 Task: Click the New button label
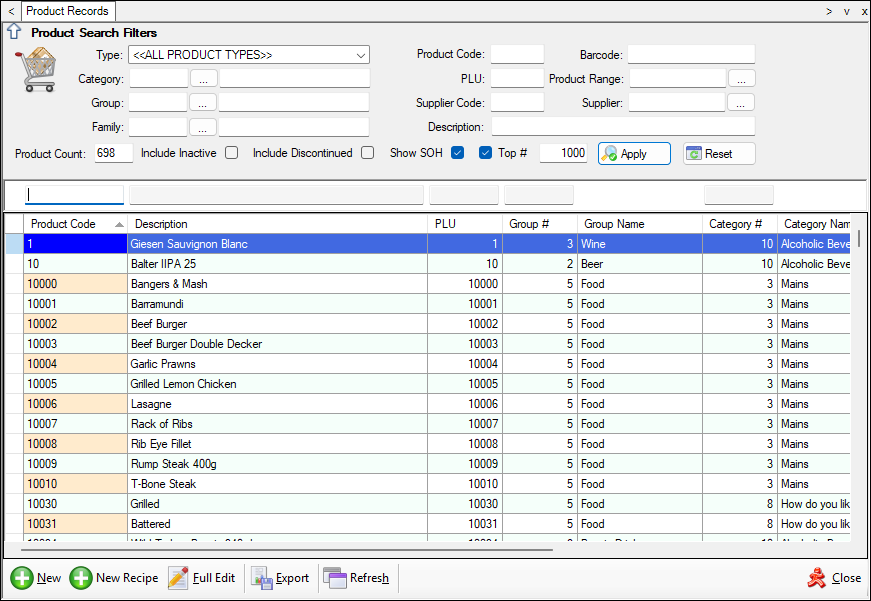point(49,578)
